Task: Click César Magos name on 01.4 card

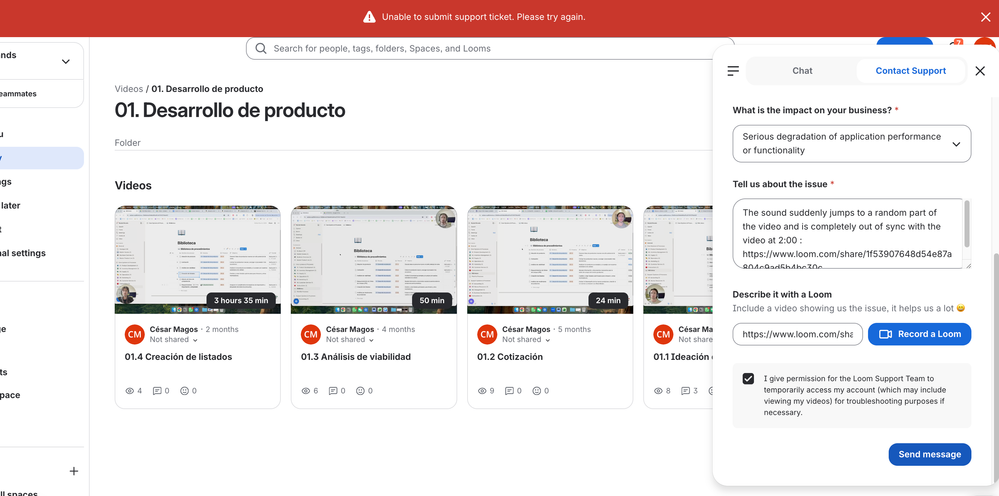Action: (173, 330)
